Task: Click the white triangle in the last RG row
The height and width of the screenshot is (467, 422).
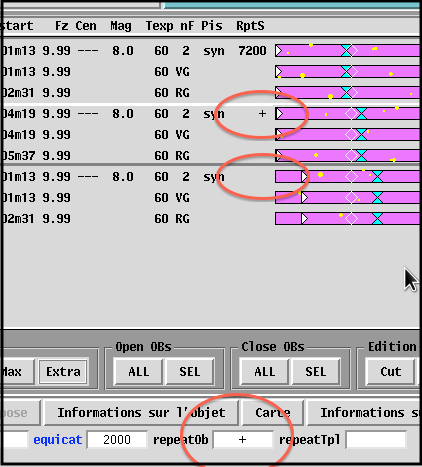Action: click(x=304, y=219)
